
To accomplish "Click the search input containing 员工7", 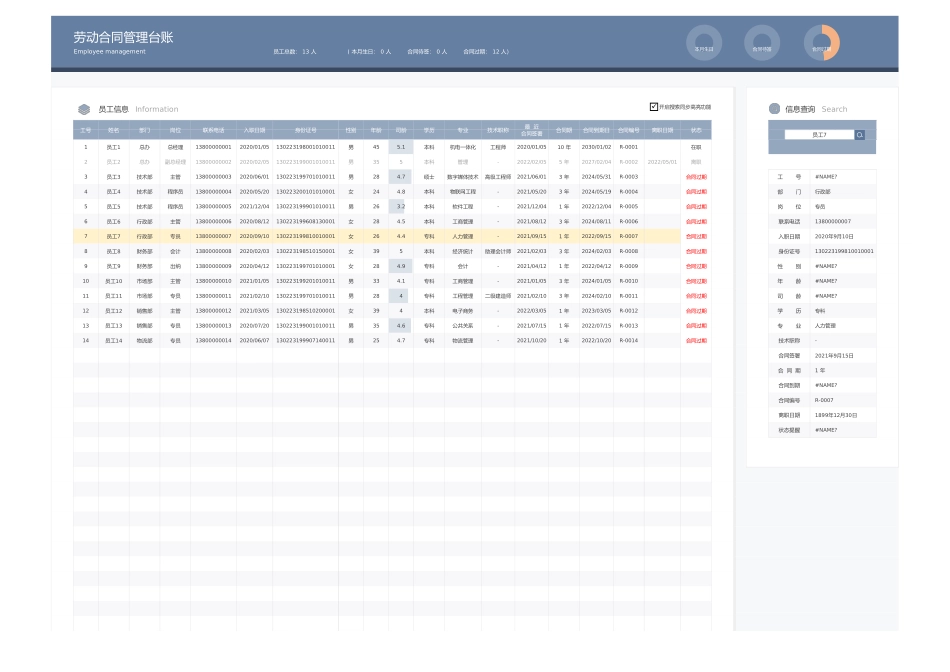I will pos(819,134).
